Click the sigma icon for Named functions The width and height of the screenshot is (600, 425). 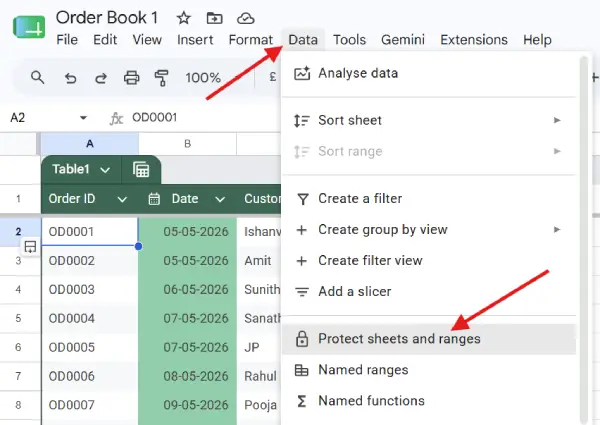tap(302, 401)
